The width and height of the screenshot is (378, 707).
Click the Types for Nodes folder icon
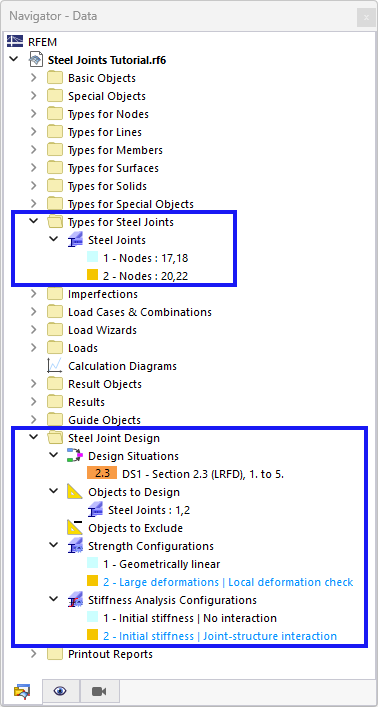[x=55, y=114]
